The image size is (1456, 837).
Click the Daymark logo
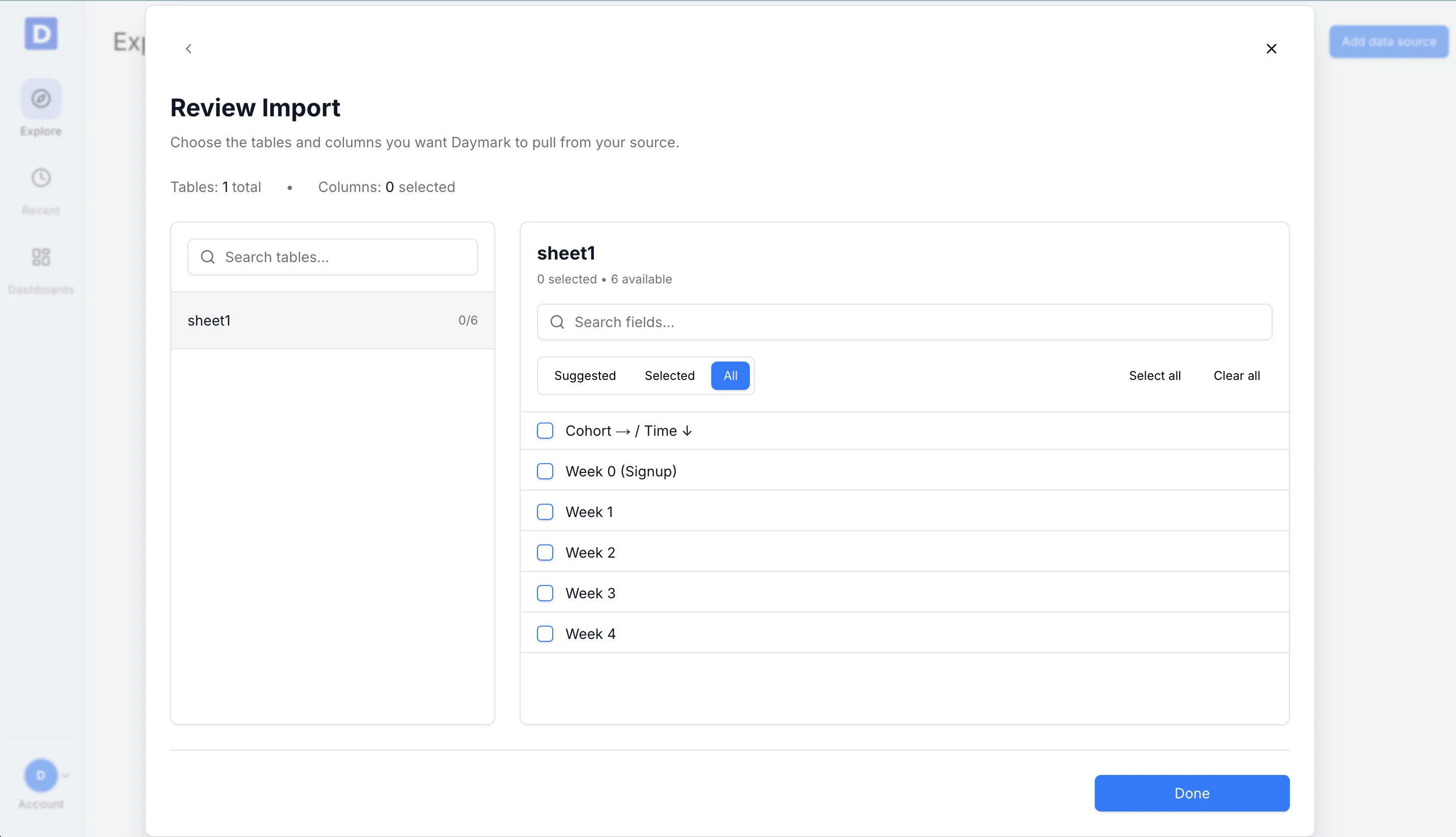pos(40,34)
